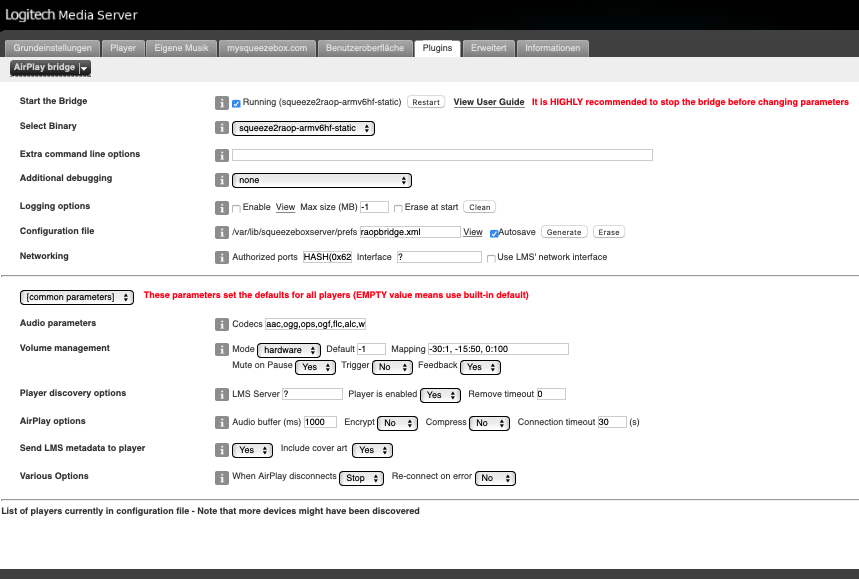Click Generate configuration button
The height and width of the screenshot is (579, 859).
pyautogui.click(x=564, y=232)
